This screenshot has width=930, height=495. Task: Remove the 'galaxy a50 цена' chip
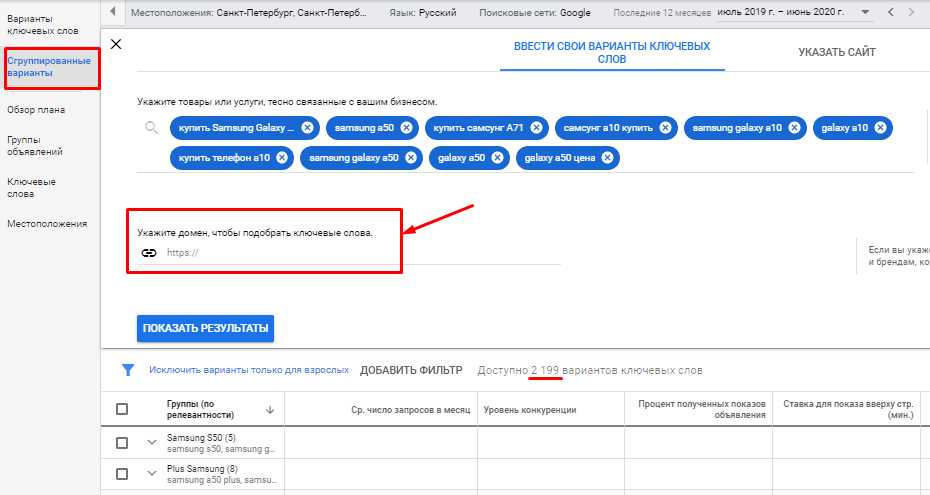[607, 158]
